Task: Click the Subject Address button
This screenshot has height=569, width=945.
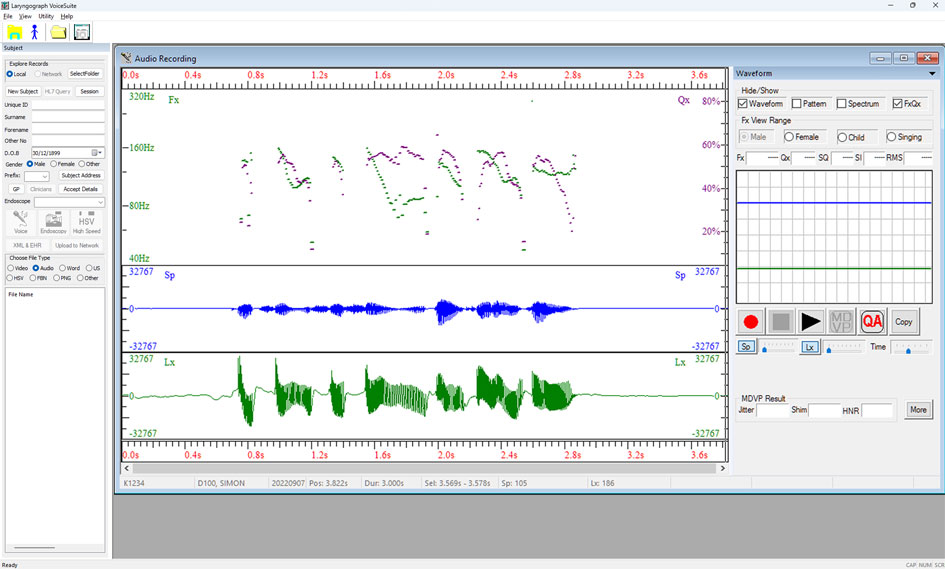Action: point(81,175)
